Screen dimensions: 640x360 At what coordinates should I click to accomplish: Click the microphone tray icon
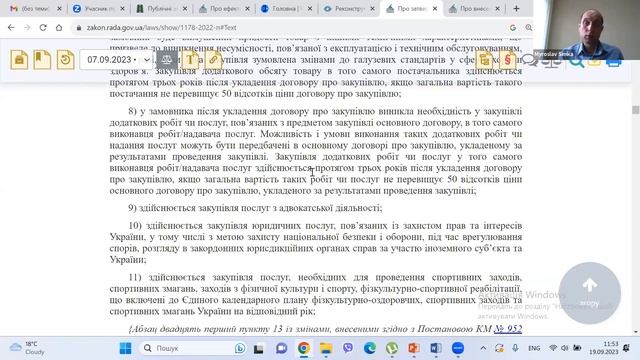516,348
